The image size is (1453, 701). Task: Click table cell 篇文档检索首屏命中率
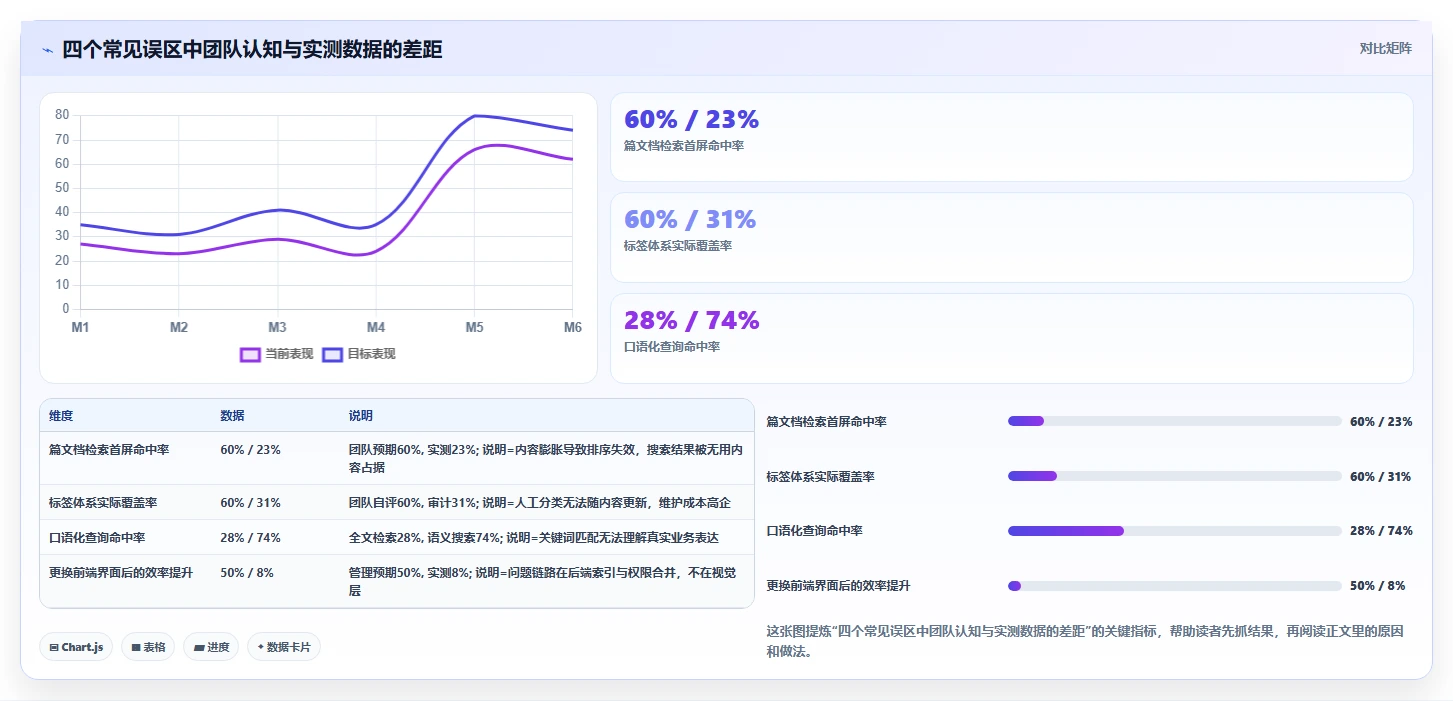[109, 450]
